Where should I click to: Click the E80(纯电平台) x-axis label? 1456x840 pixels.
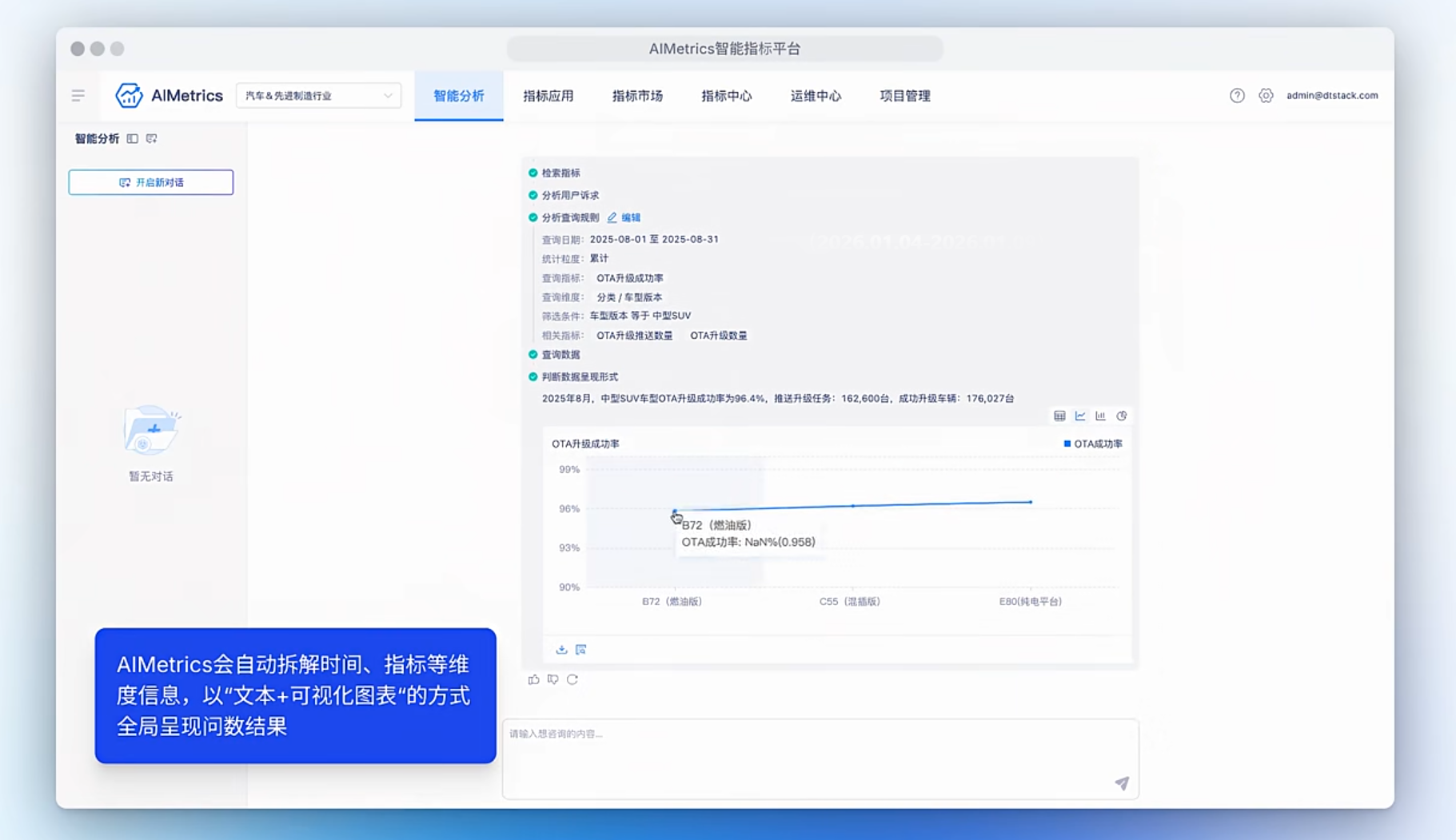pyautogui.click(x=1031, y=602)
